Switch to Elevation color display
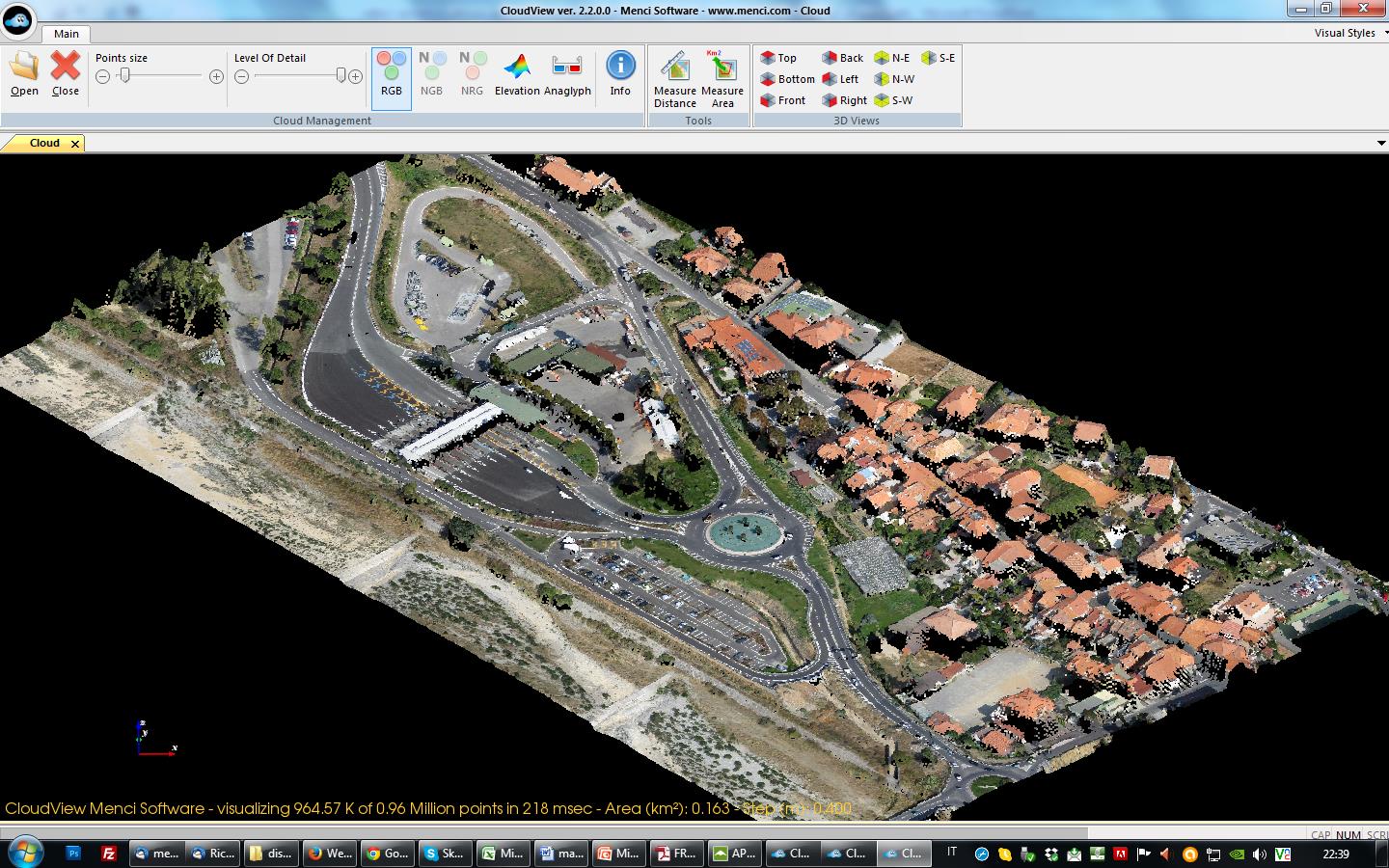This screenshot has height=868, width=1389. click(517, 75)
